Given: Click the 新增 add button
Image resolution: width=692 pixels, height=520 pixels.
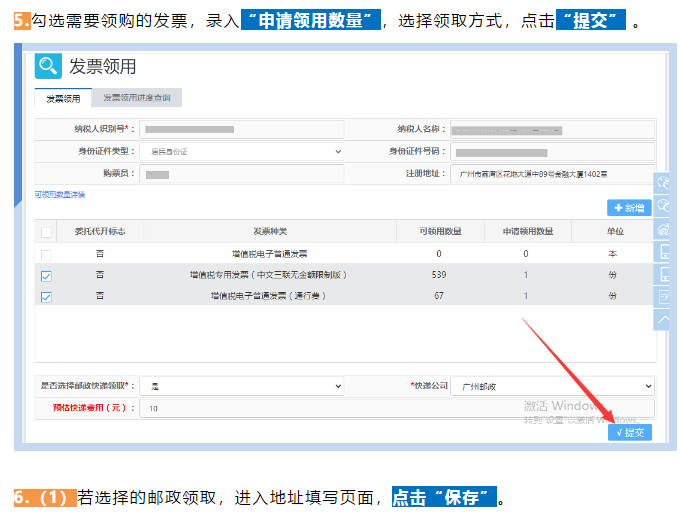Looking at the screenshot, I should pyautogui.click(x=629, y=208).
